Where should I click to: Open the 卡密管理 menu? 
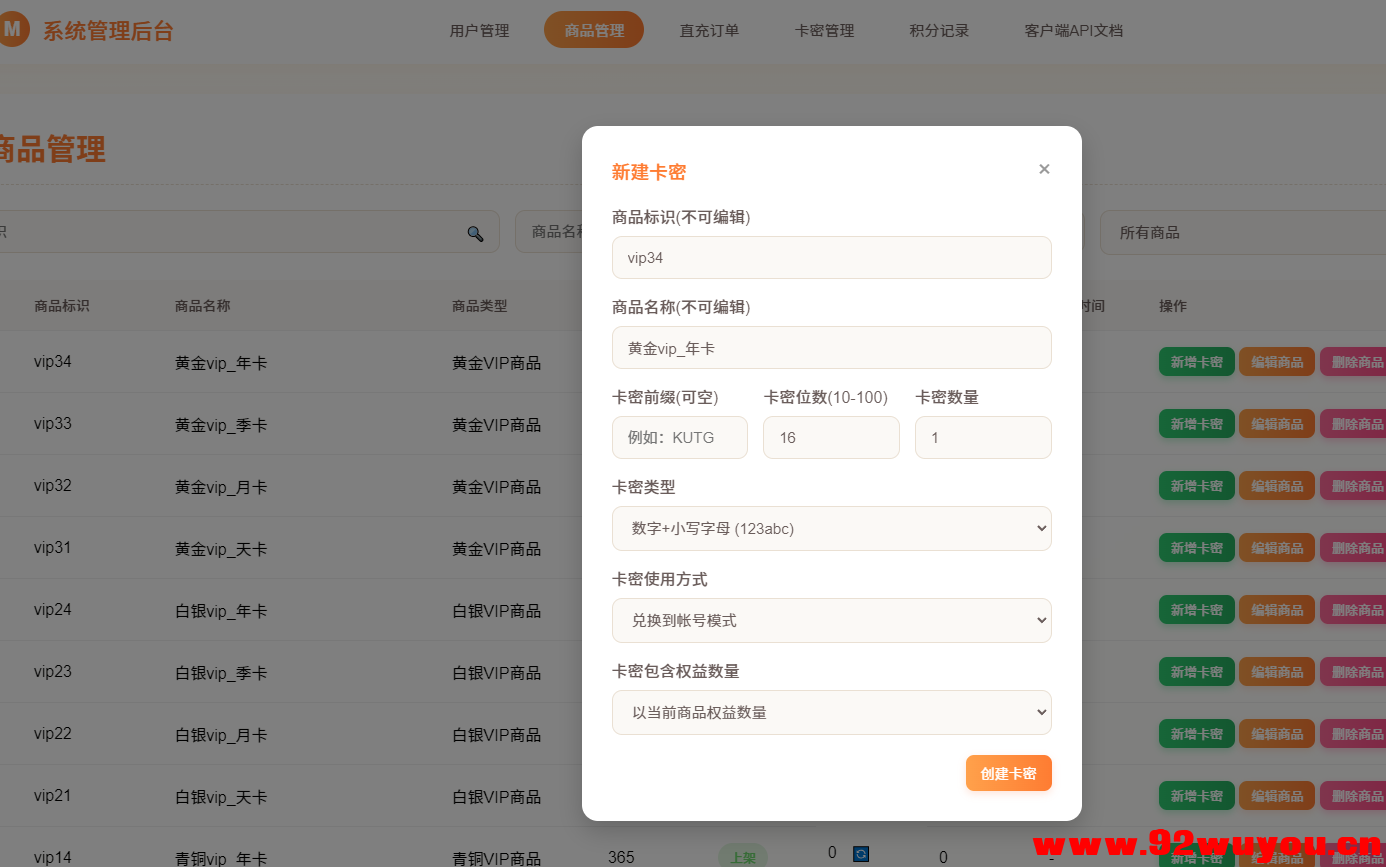pos(824,30)
